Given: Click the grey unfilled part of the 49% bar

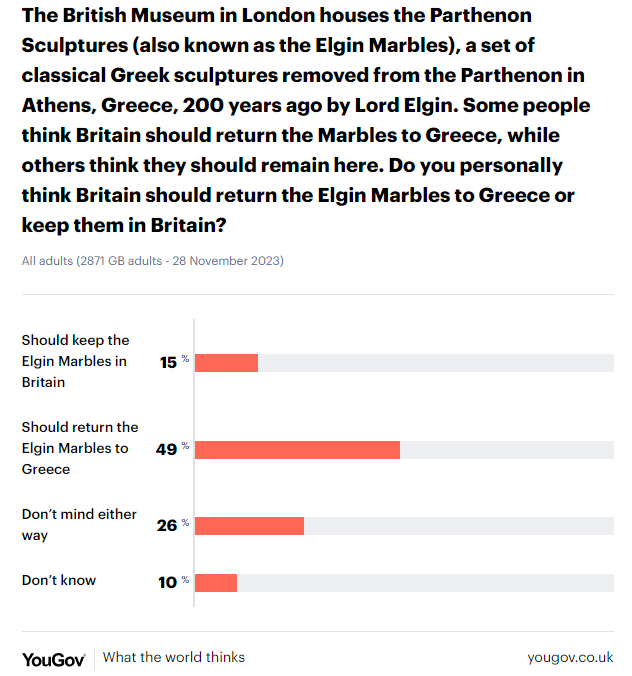Looking at the screenshot, I should pyautogui.click(x=506, y=449).
